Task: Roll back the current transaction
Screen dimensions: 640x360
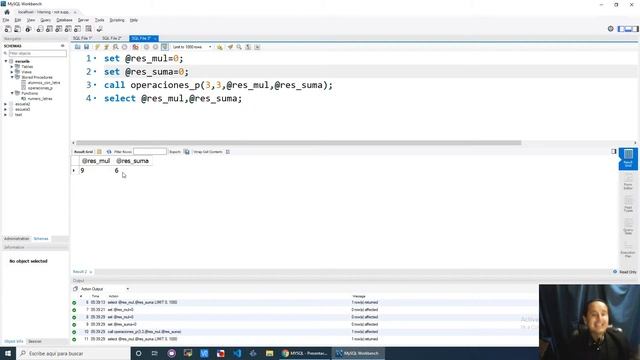Action: tap(155, 47)
